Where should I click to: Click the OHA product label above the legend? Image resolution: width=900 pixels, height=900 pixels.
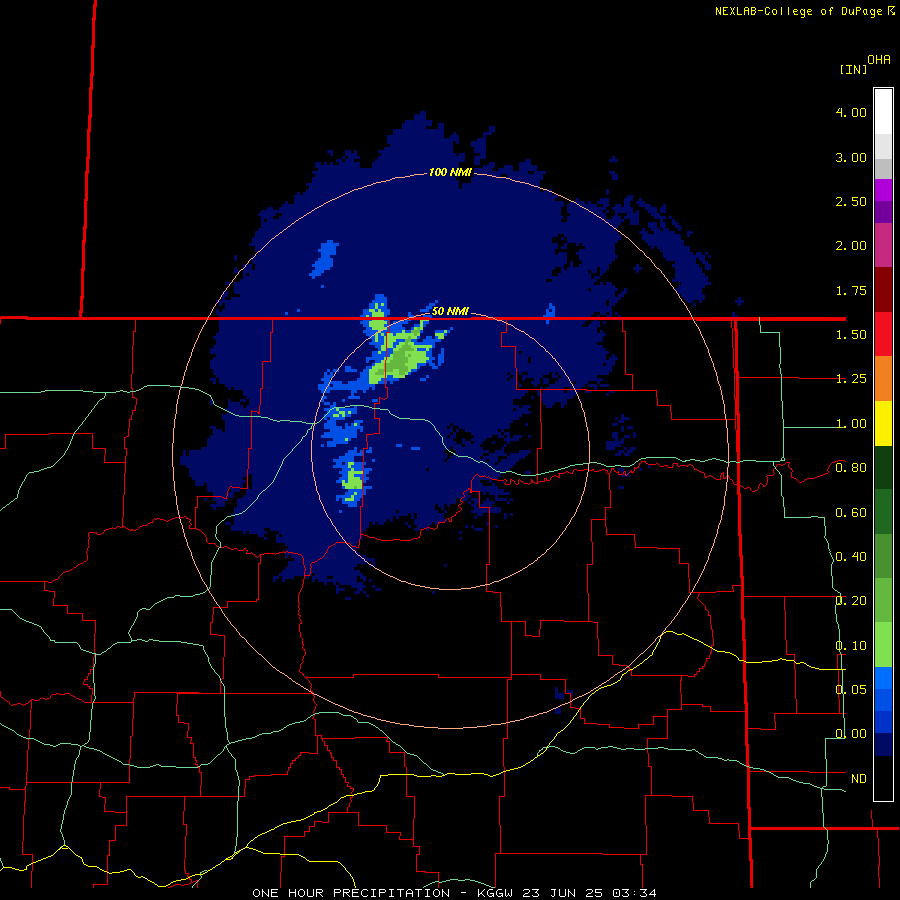(x=879, y=59)
